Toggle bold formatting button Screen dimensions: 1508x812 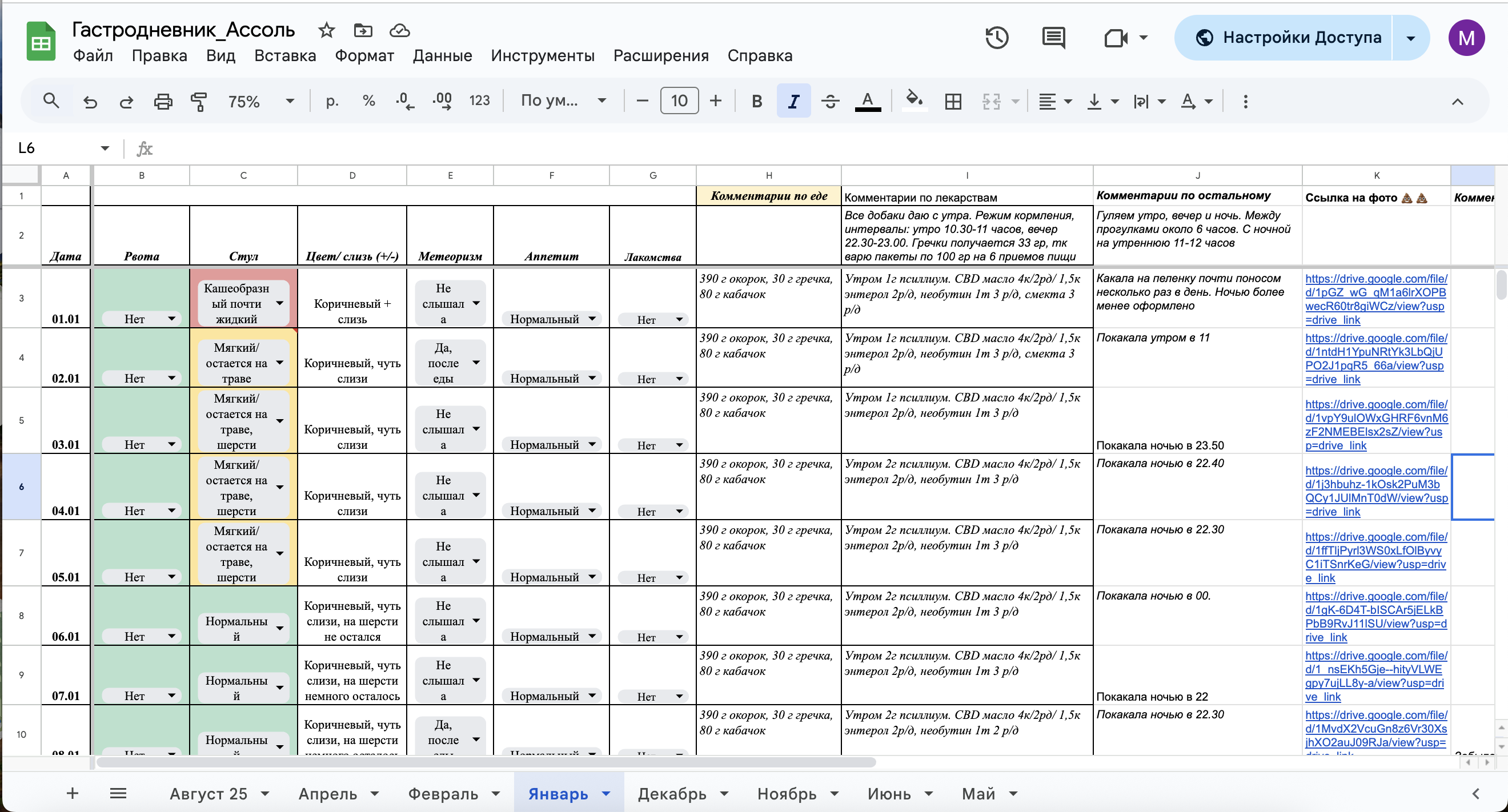click(x=756, y=102)
